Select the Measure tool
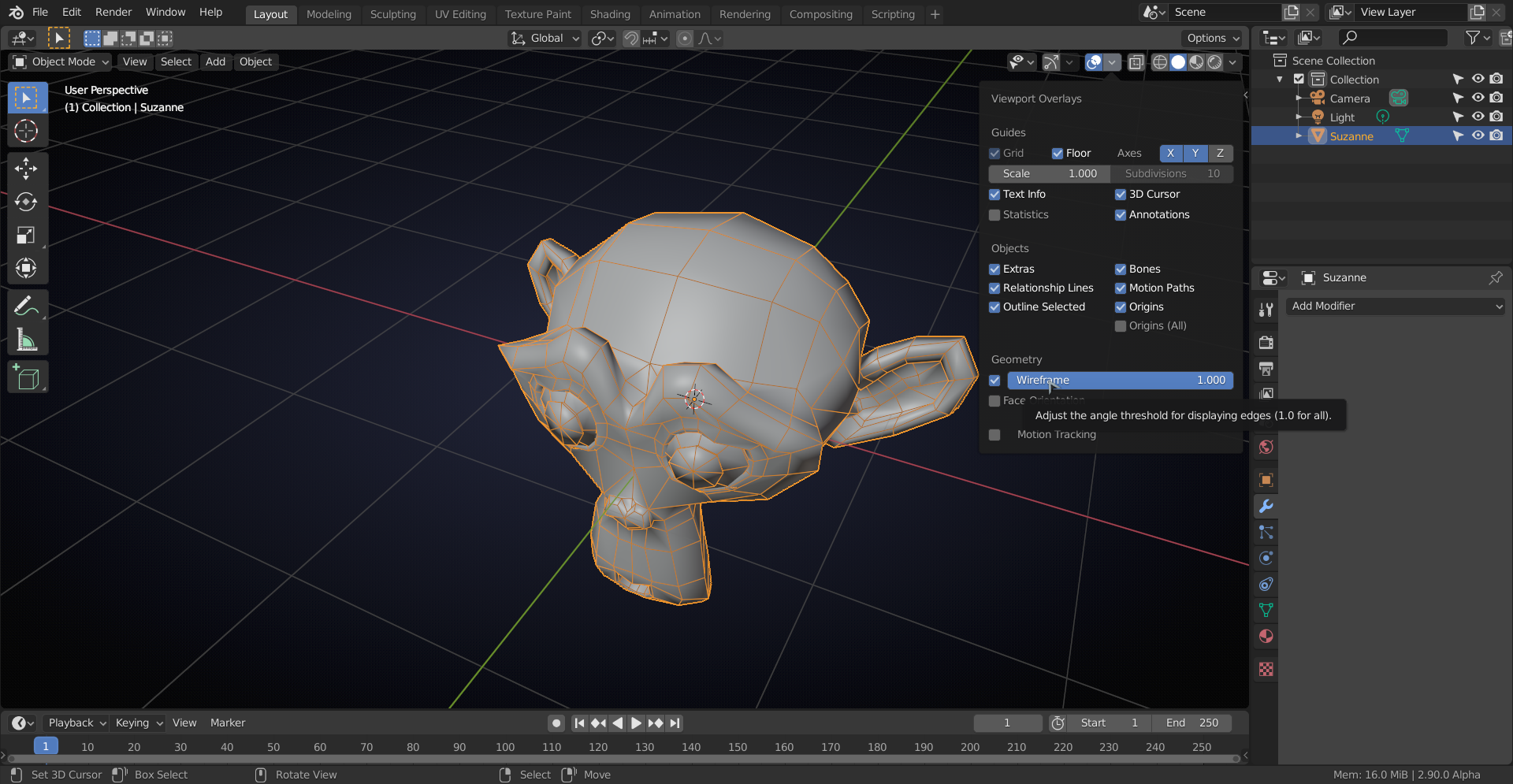 tap(26, 340)
